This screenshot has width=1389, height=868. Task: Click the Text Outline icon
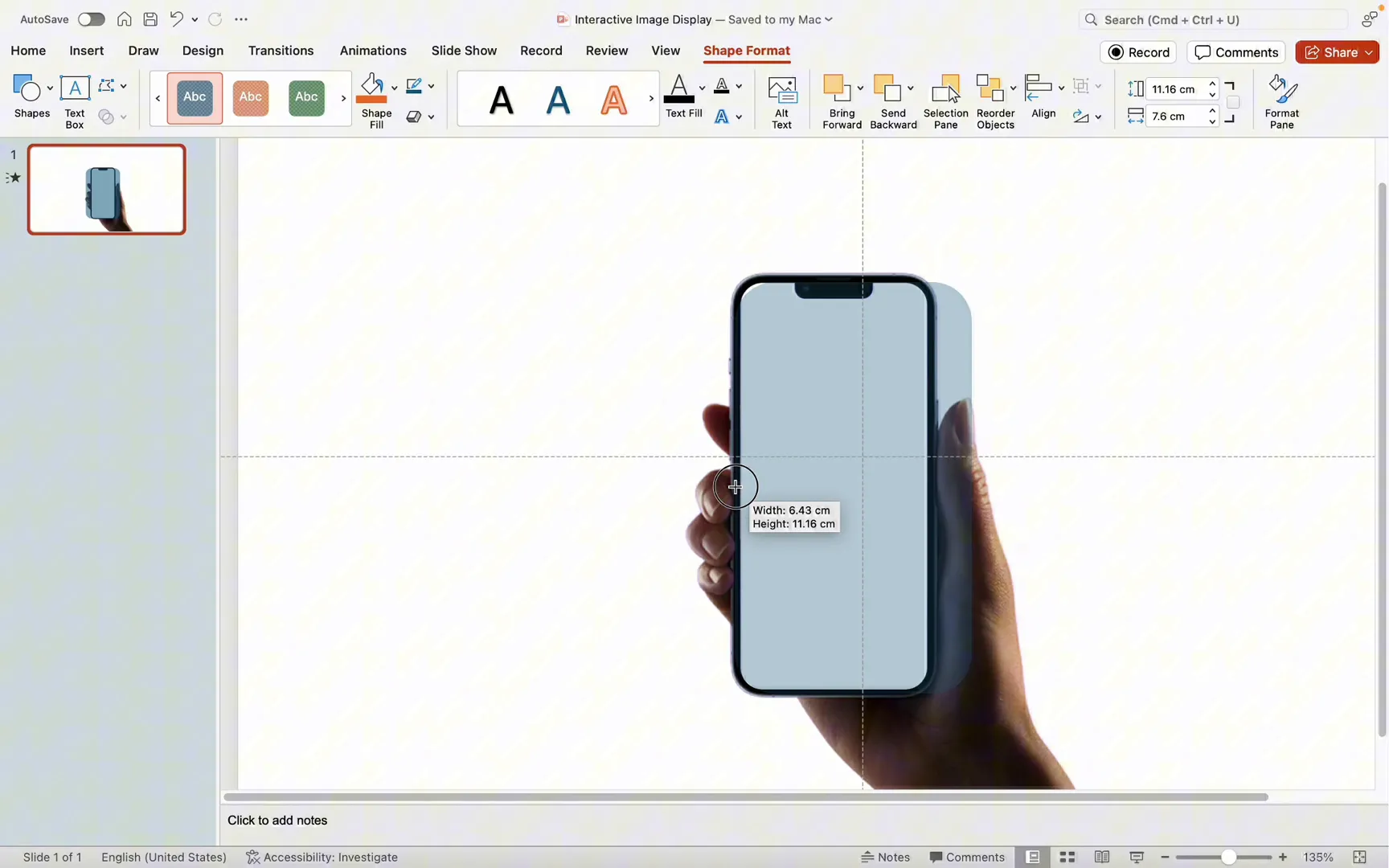[x=722, y=86]
